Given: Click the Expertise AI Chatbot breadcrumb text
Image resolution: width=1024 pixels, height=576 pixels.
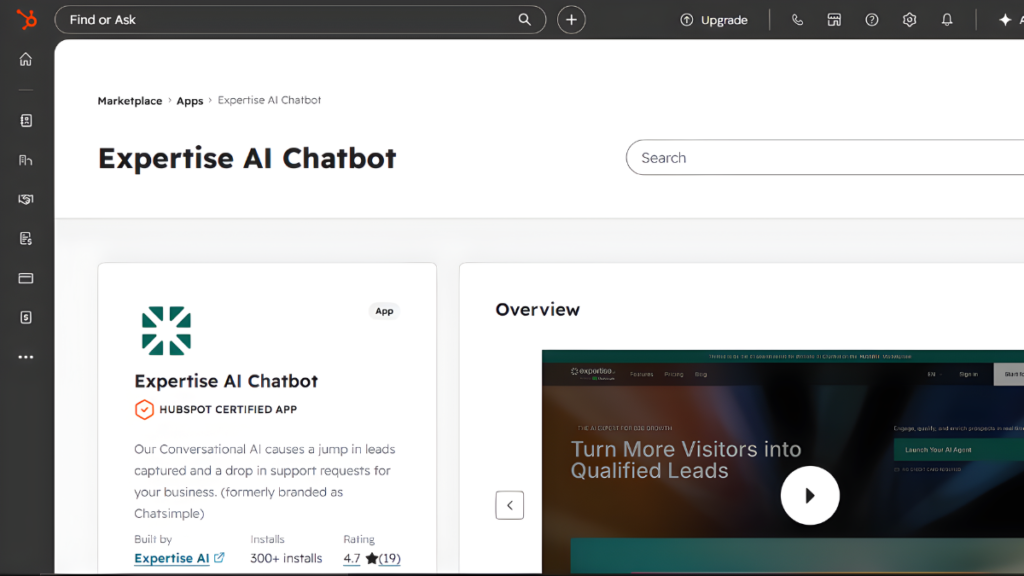Looking at the screenshot, I should pos(269,100).
